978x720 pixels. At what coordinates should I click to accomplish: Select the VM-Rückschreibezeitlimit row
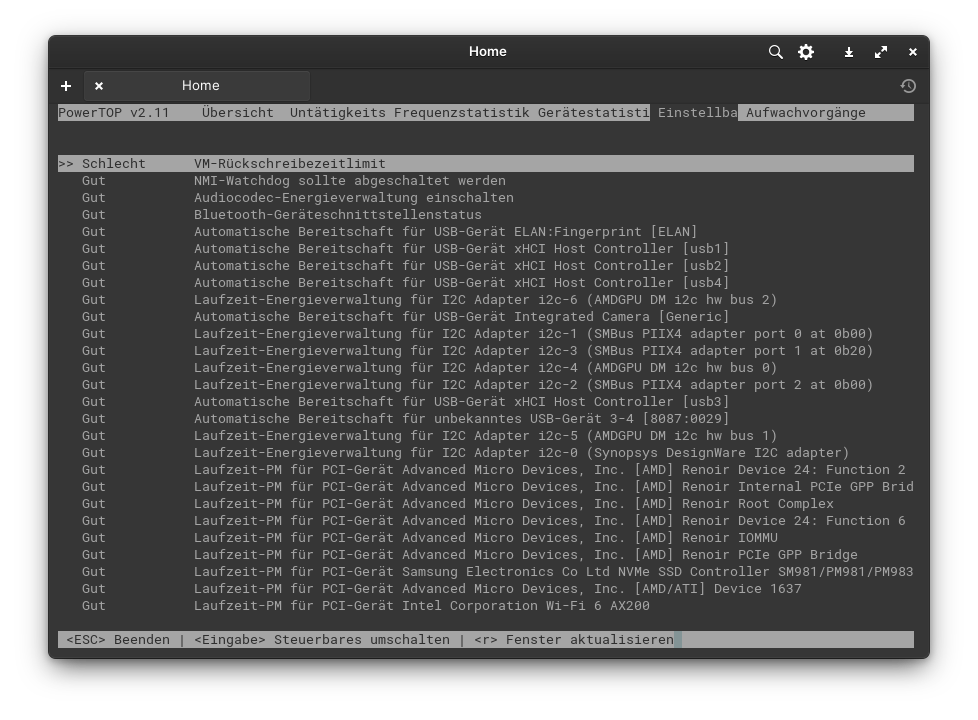[486, 163]
